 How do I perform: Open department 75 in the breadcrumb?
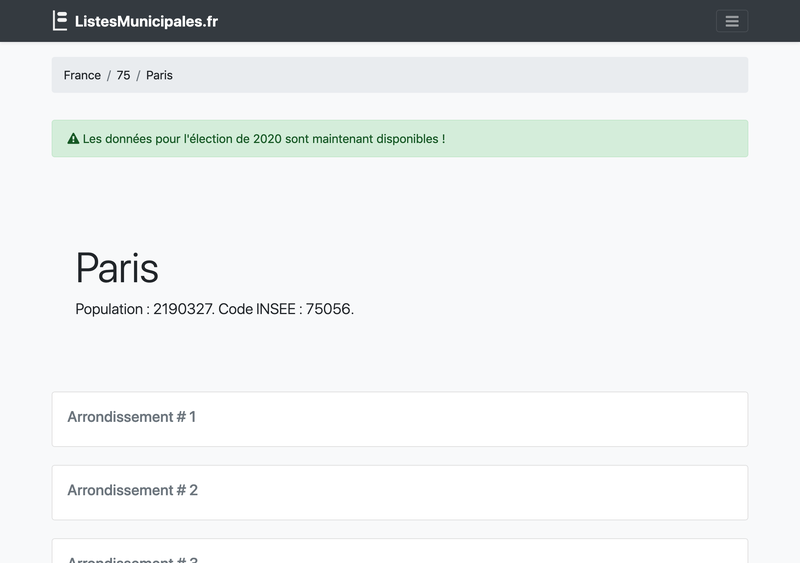click(123, 75)
